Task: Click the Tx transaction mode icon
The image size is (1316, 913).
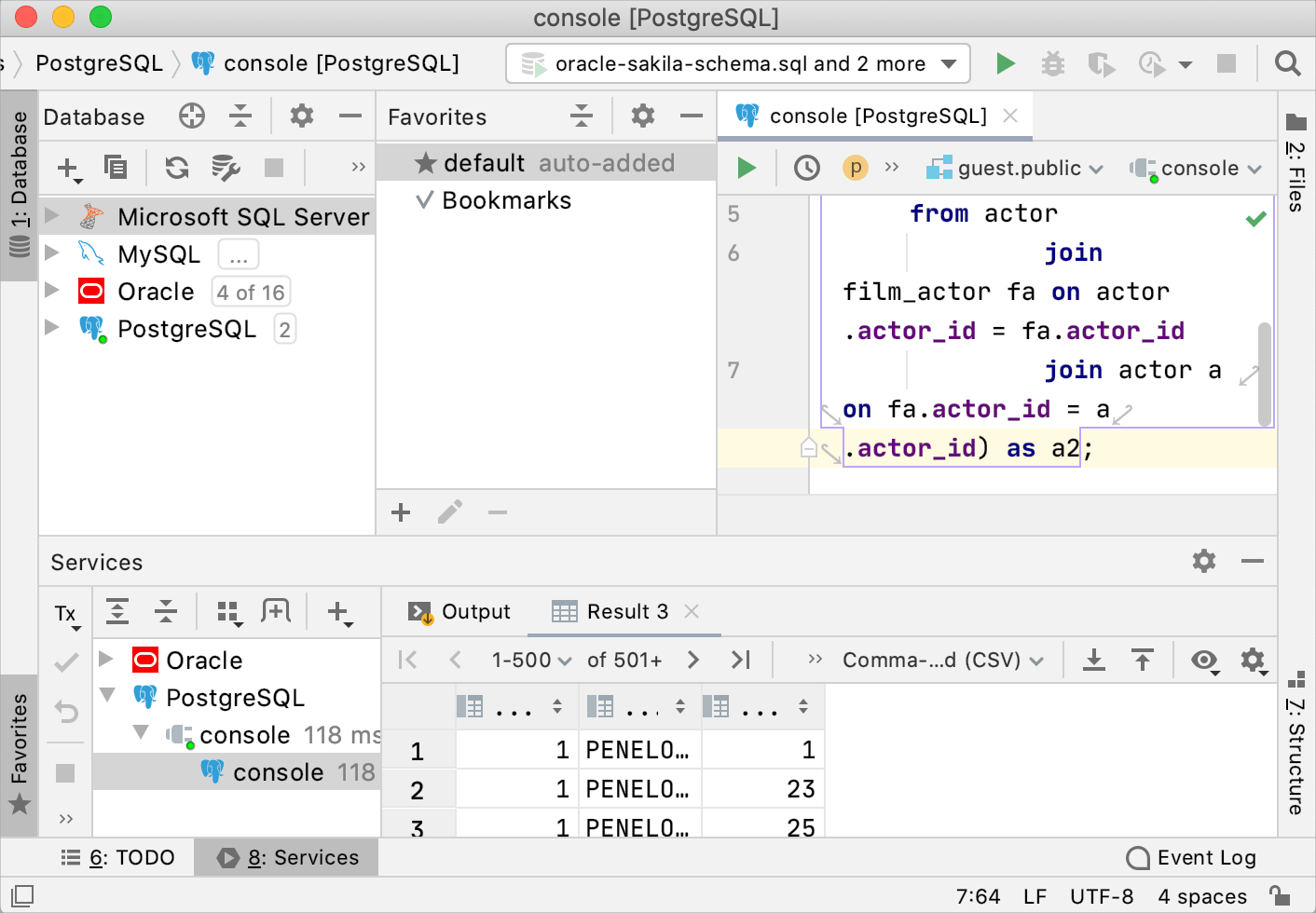Action: coord(66,614)
